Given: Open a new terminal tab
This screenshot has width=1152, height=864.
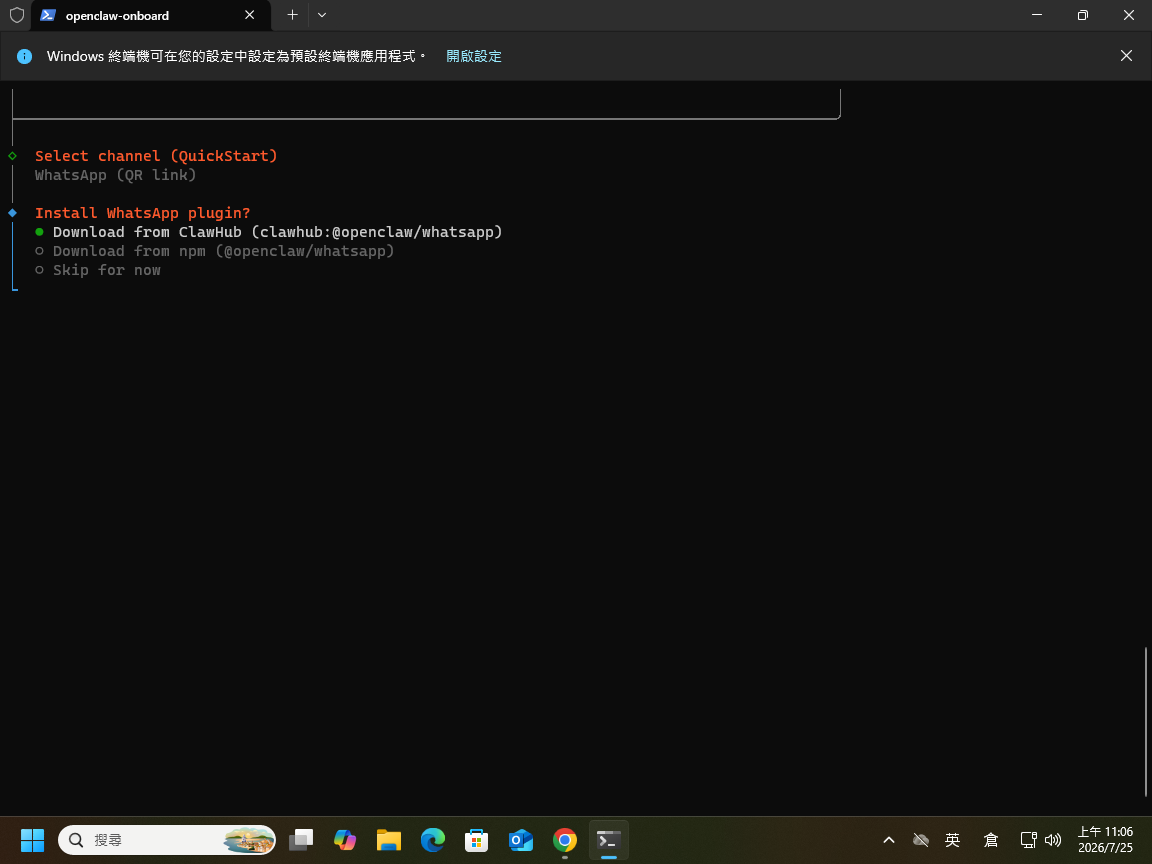Looking at the screenshot, I should point(292,15).
